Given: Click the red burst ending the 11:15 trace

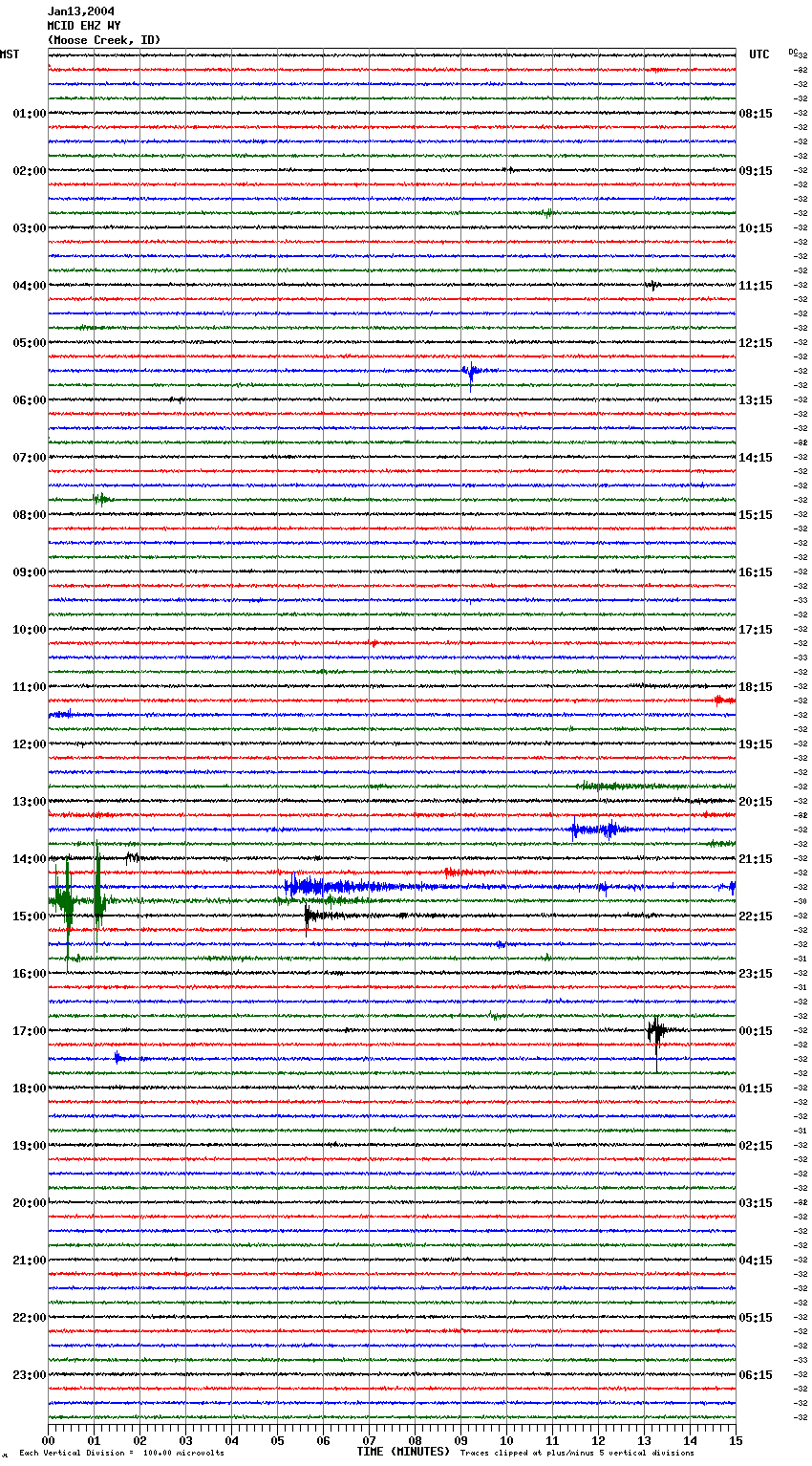Looking at the screenshot, I should tap(725, 701).
